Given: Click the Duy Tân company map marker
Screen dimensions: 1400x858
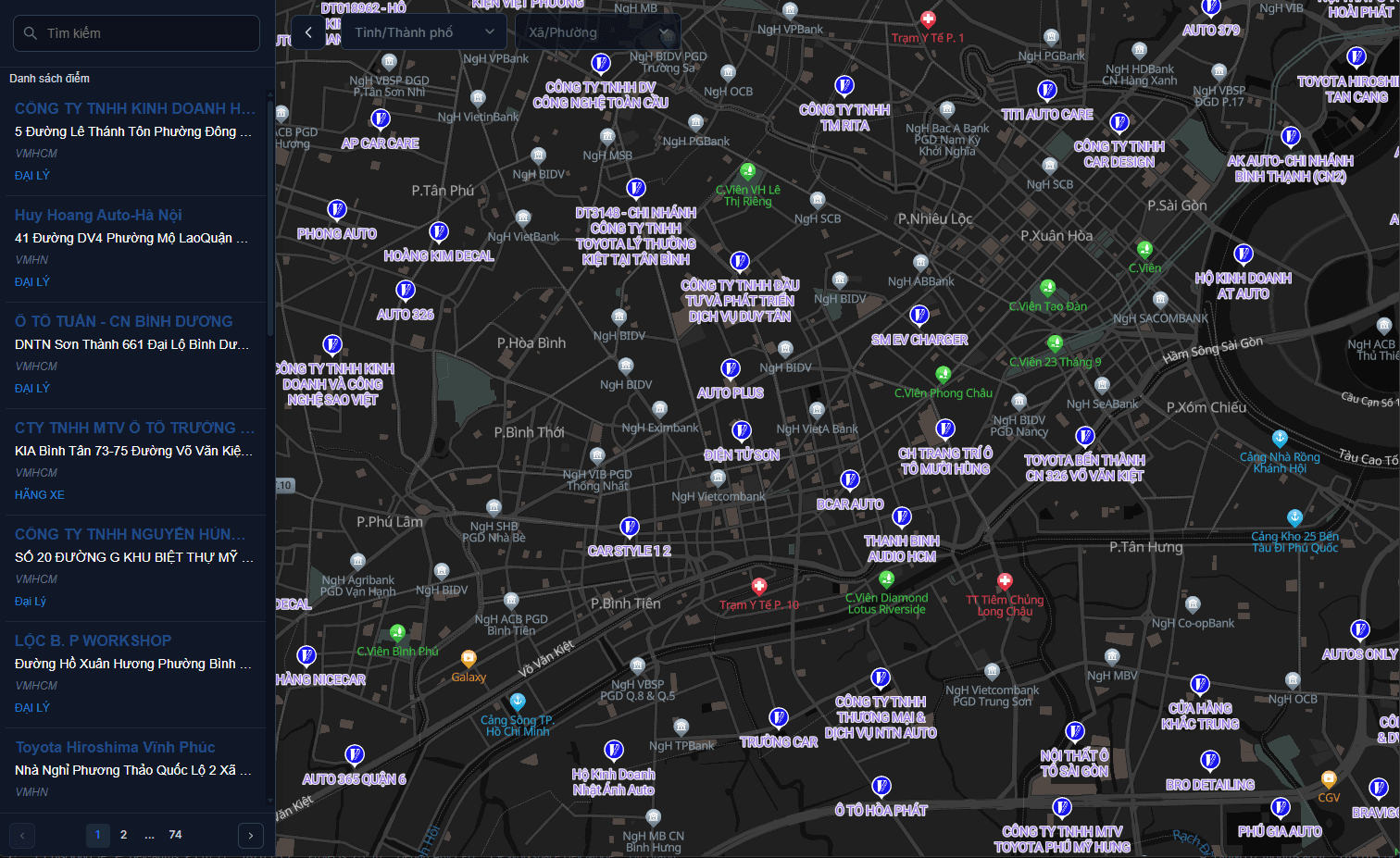Looking at the screenshot, I should [740, 262].
